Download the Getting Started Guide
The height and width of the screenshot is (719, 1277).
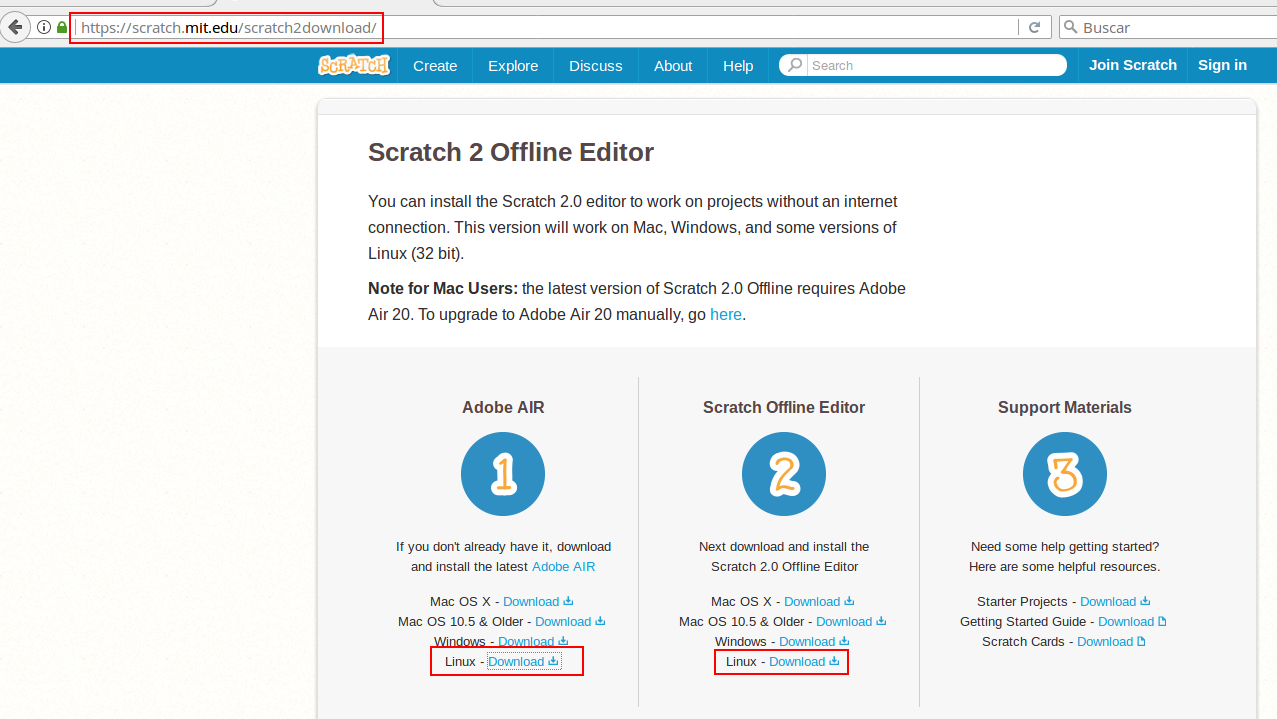[1126, 621]
